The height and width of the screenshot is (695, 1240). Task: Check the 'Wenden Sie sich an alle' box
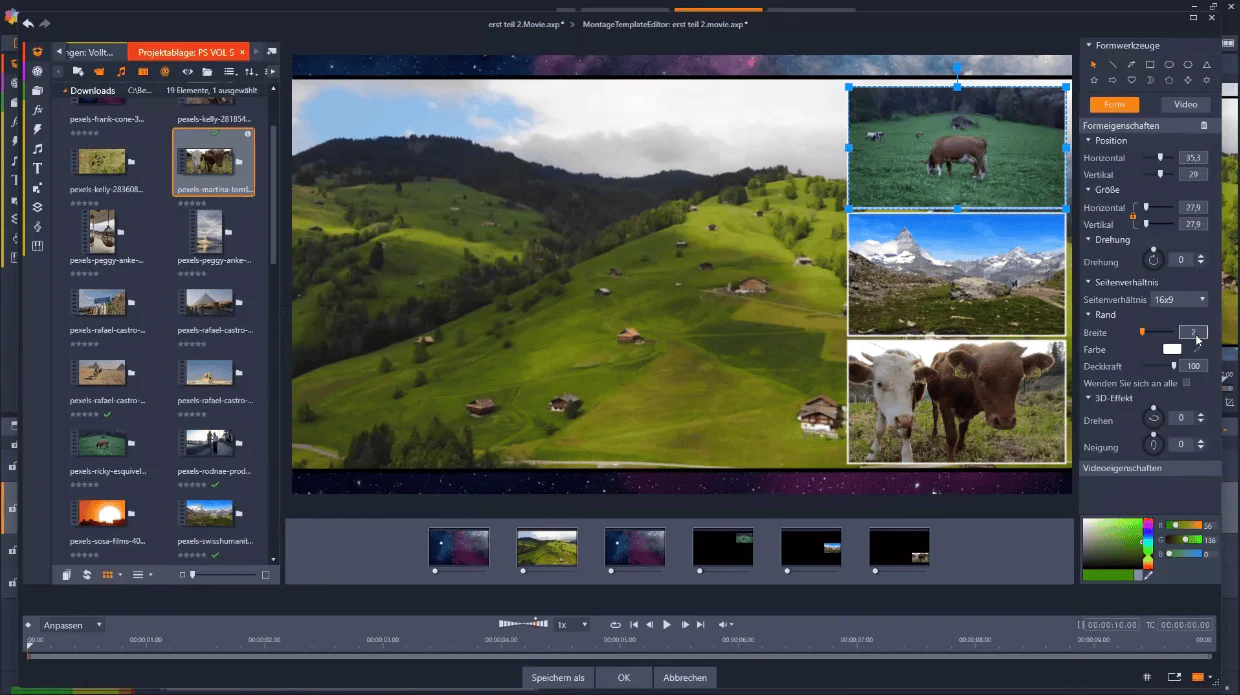click(x=1187, y=383)
